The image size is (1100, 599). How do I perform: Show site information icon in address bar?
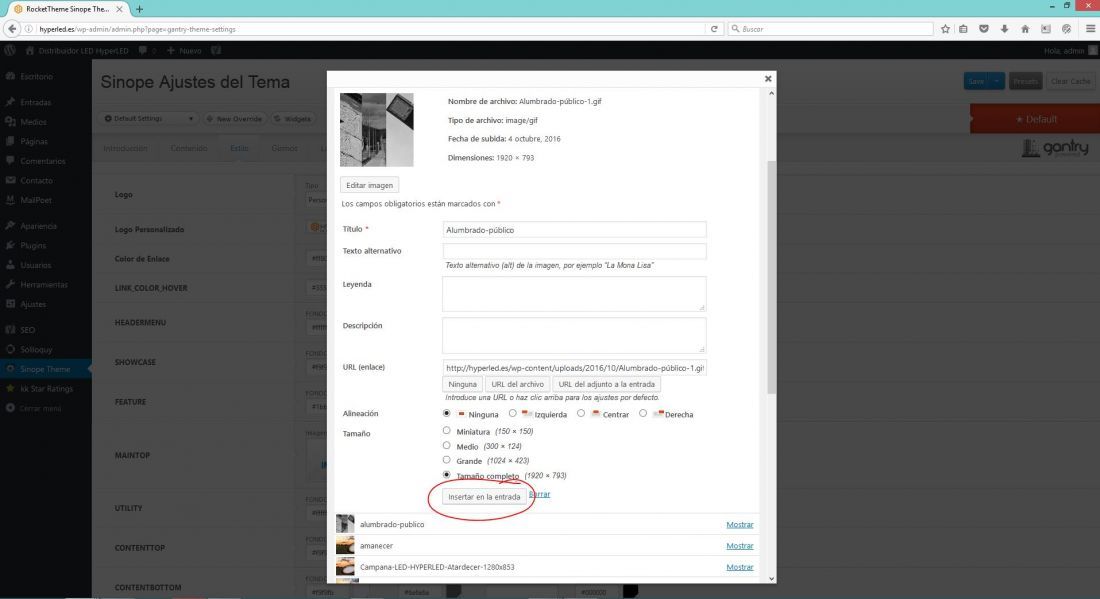click(29, 29)
